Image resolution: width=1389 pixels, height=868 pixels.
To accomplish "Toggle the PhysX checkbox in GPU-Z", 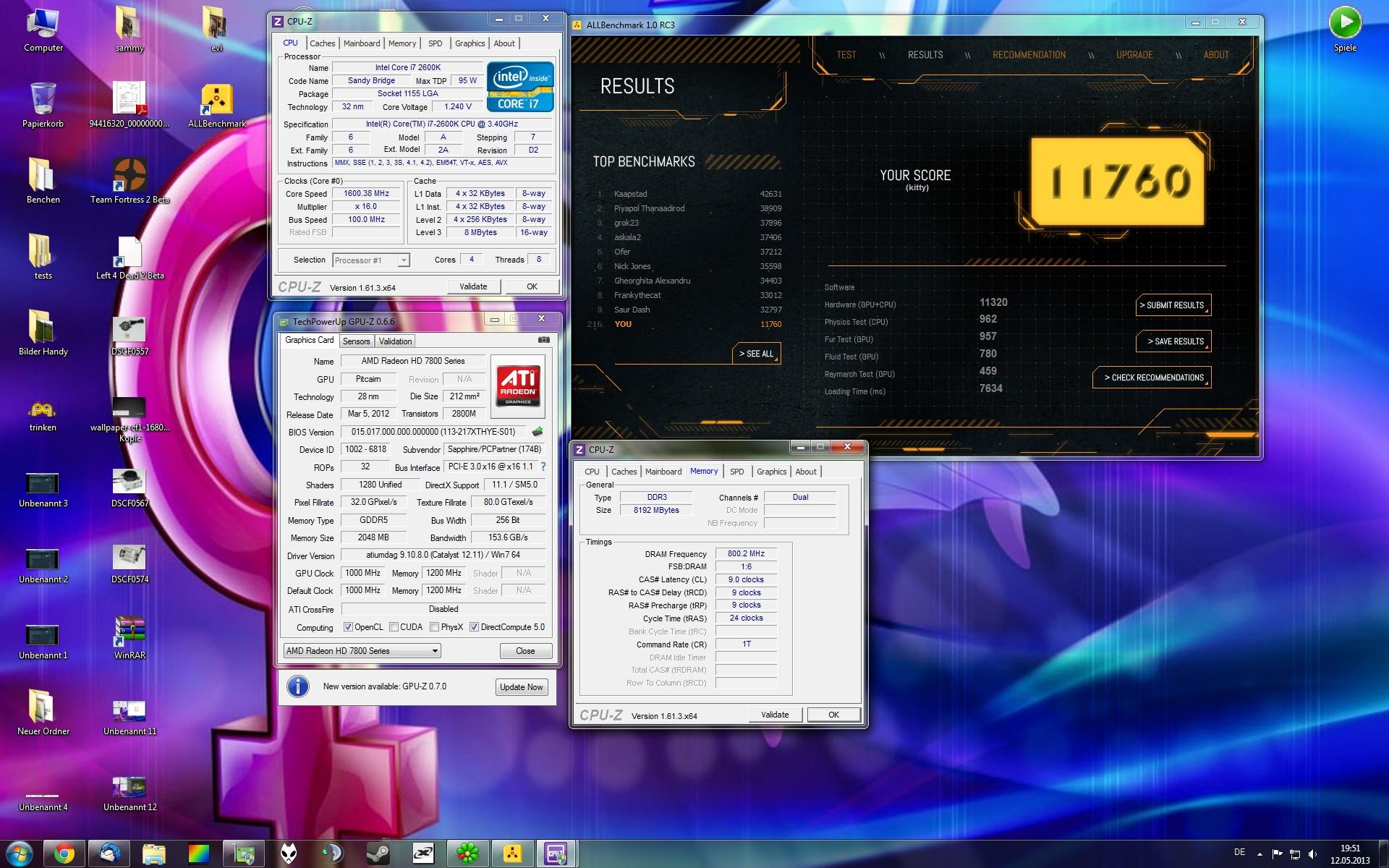I will tap(434, 627).
